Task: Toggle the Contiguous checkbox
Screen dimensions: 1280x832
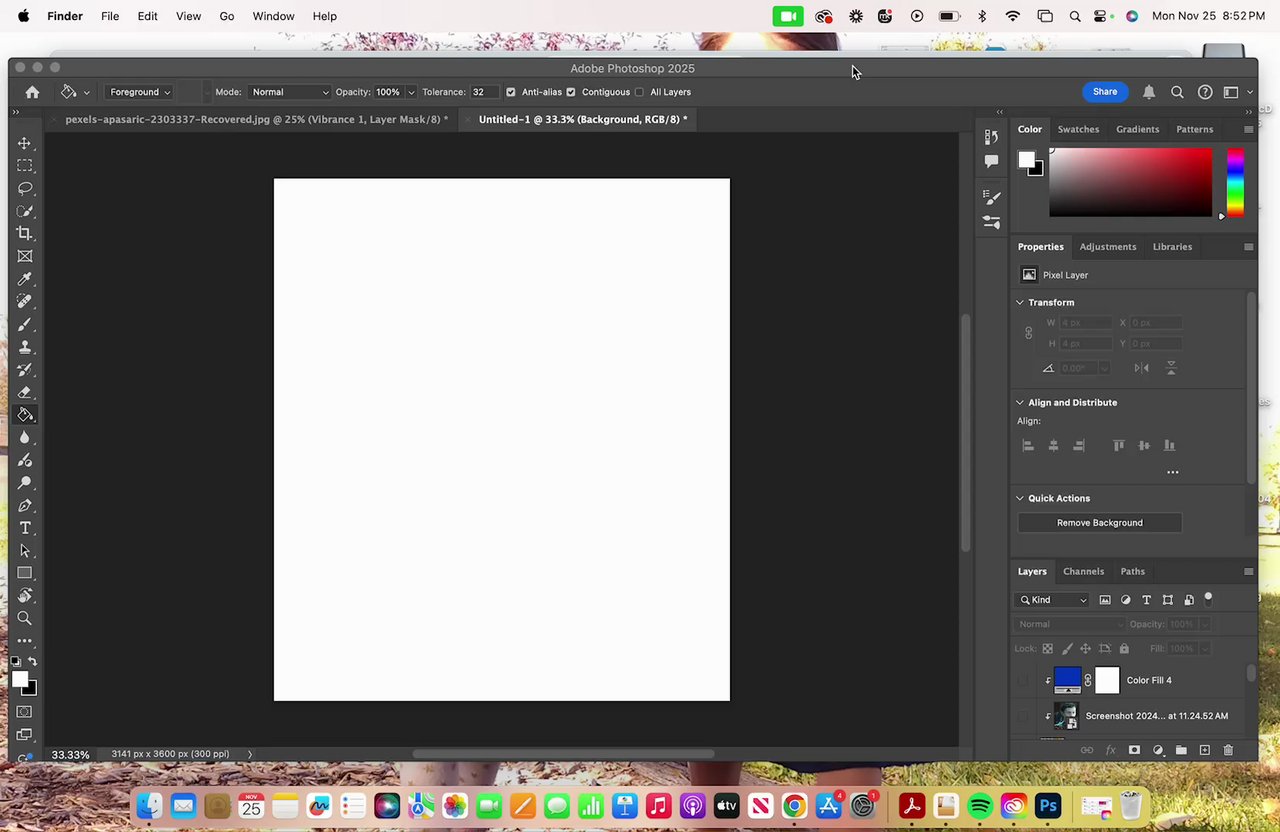Action: [571, 92]
